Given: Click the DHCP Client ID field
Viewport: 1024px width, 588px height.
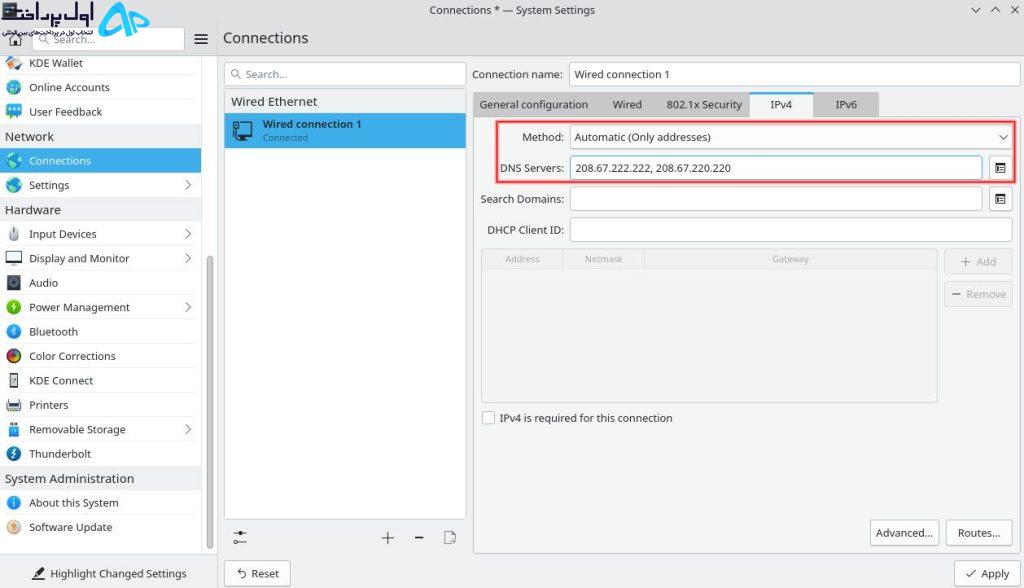Looking at the screenshot, I should point(791,230).
